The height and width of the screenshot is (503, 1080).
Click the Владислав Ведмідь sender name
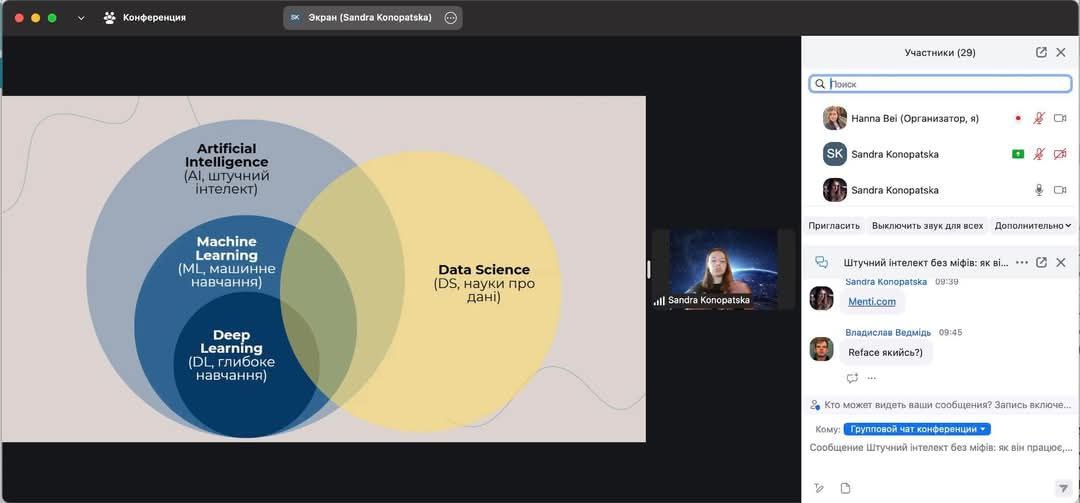888,332
